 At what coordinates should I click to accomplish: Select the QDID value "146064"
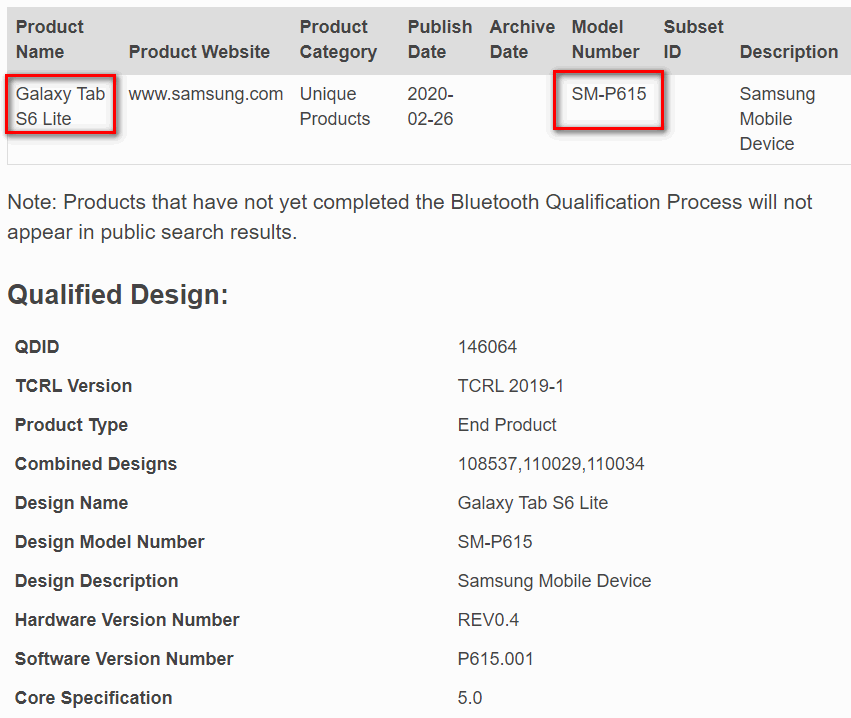(x=487, y=346)
